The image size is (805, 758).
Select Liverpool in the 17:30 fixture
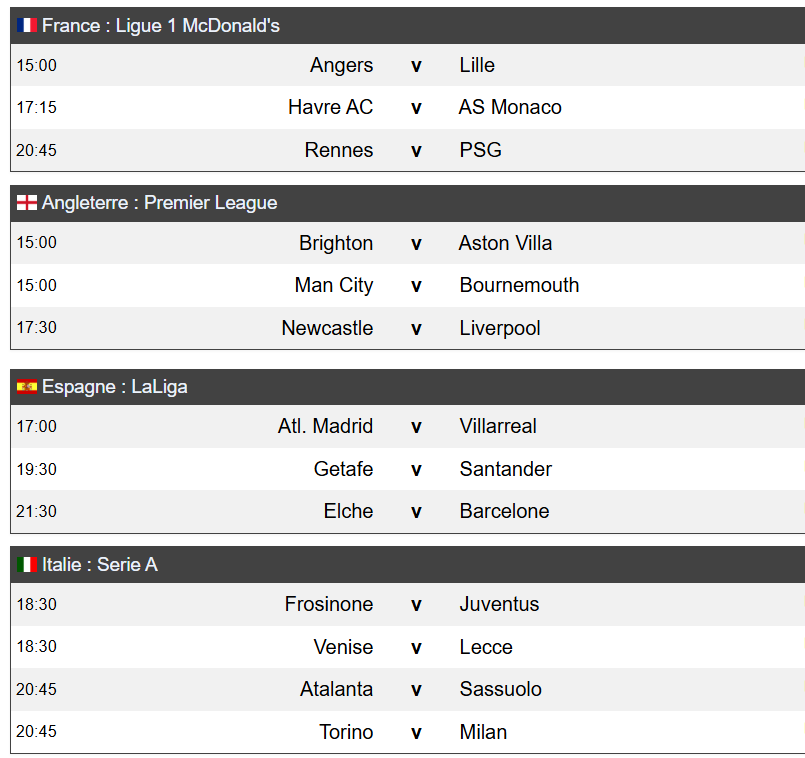[500, 328]
